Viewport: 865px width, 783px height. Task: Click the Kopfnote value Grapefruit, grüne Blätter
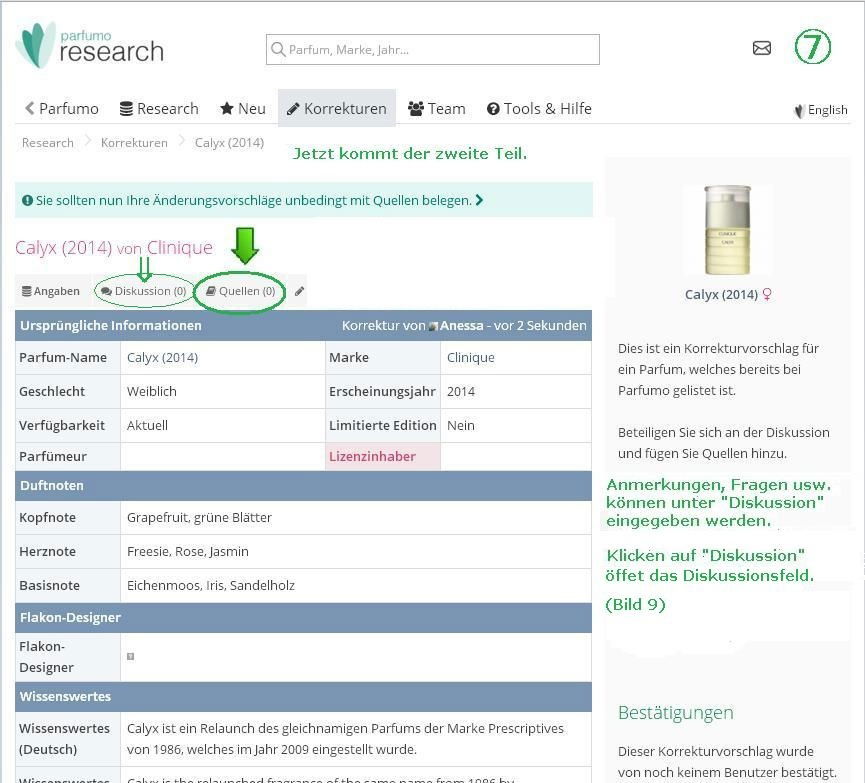click(199, 518)
